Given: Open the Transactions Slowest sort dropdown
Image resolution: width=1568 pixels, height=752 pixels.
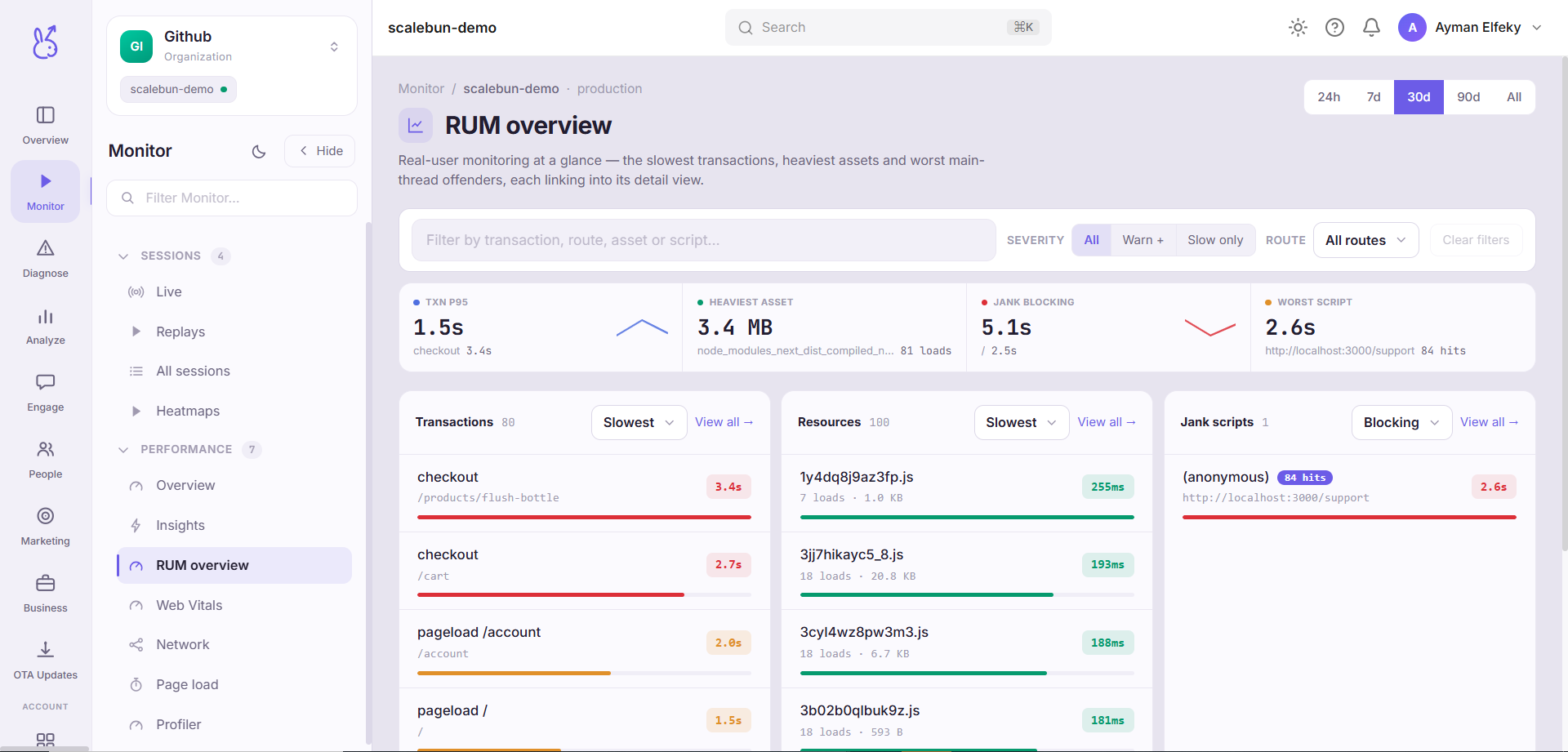Looking at the screenshot, I should point(639,422).
